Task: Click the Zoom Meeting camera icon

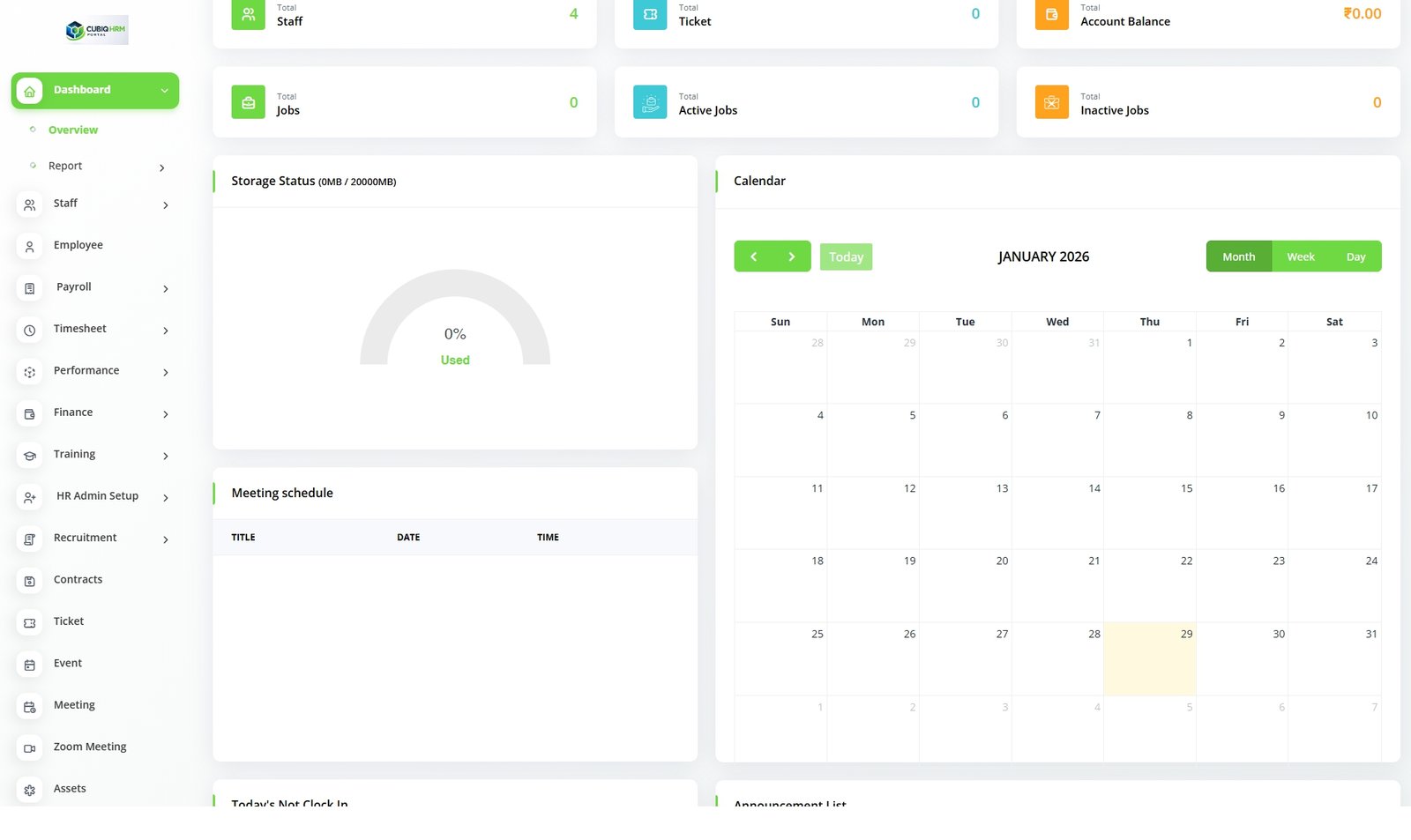Action: [x=29, y=748]
